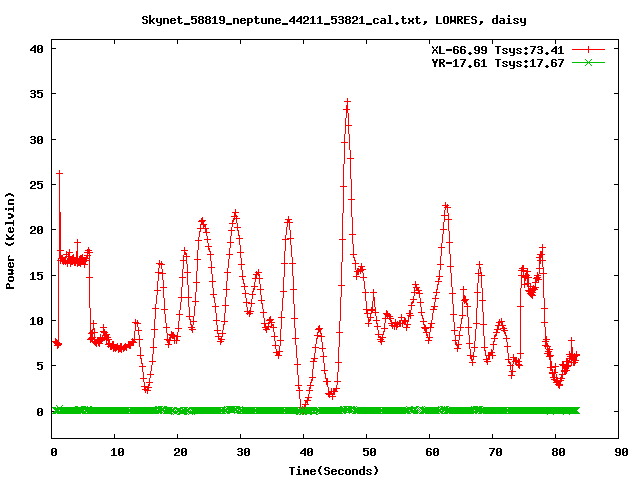640x480 pixels.
Task: Click the y-axis tick label 5
Action: point(40,366)
